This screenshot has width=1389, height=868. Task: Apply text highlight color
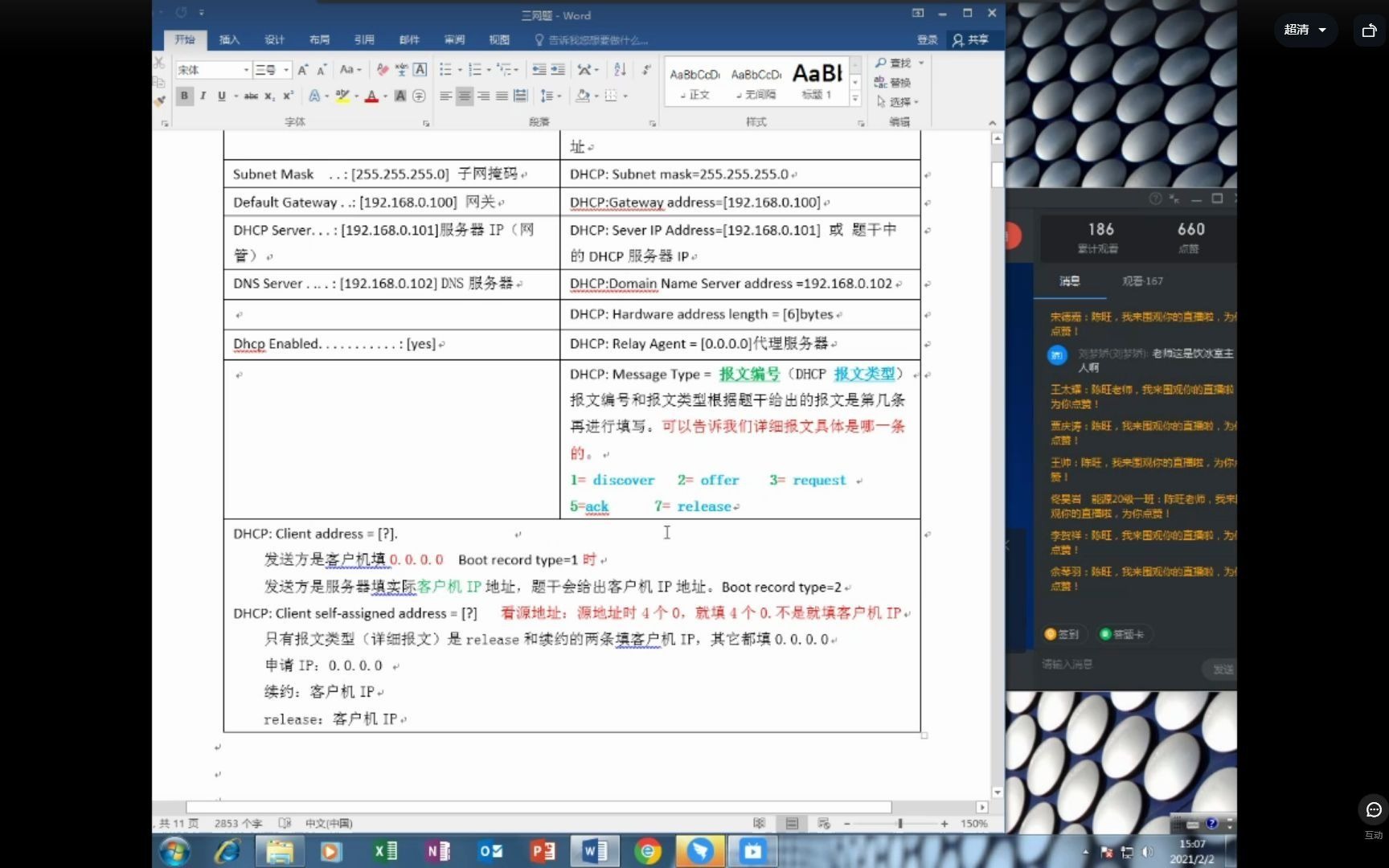pyautogui.click(x=343, y=96)
